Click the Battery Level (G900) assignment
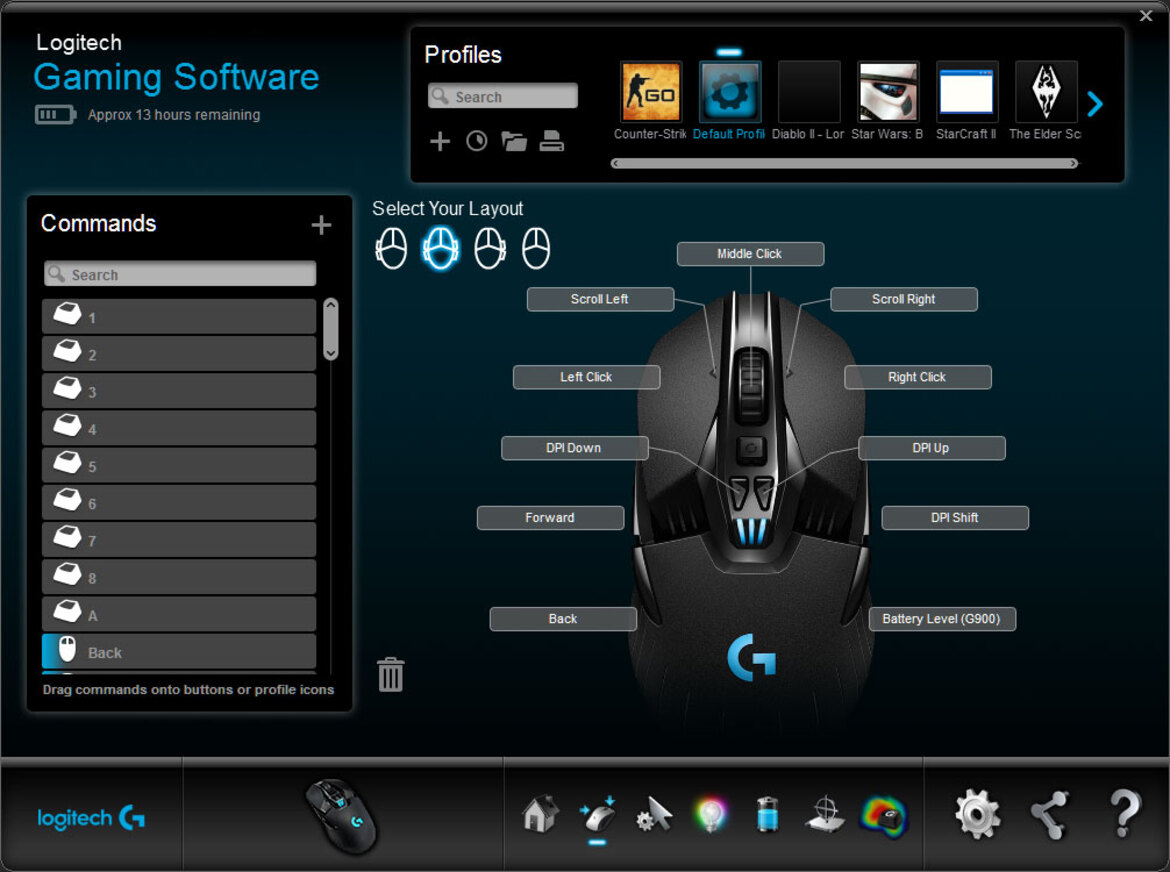This screenshot has height=872, width=1170. click(942, 619)
